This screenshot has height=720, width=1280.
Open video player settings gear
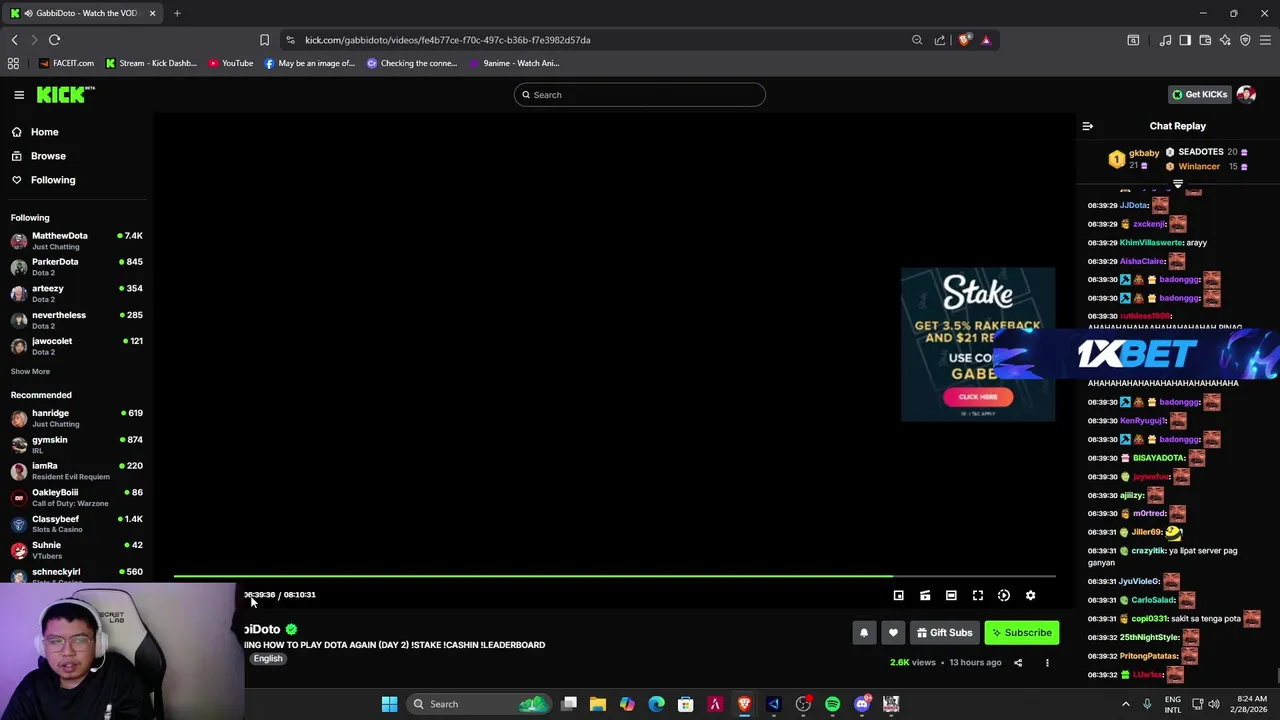point(1030,595)
